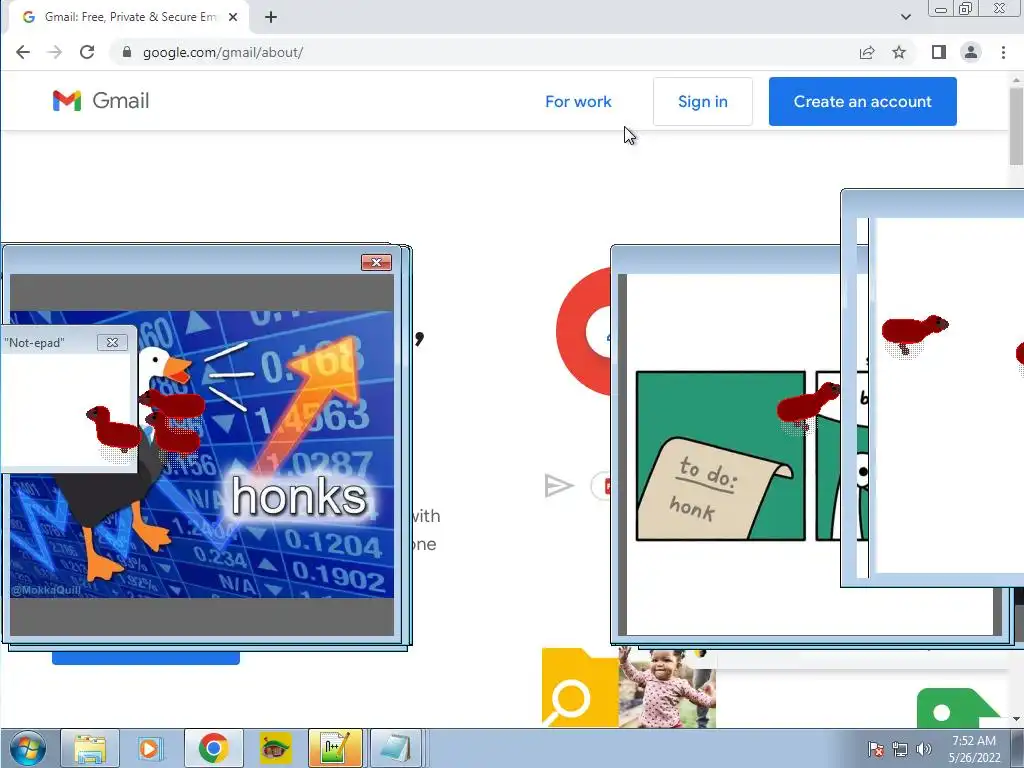Click Create an account button

tap(863, 101)
